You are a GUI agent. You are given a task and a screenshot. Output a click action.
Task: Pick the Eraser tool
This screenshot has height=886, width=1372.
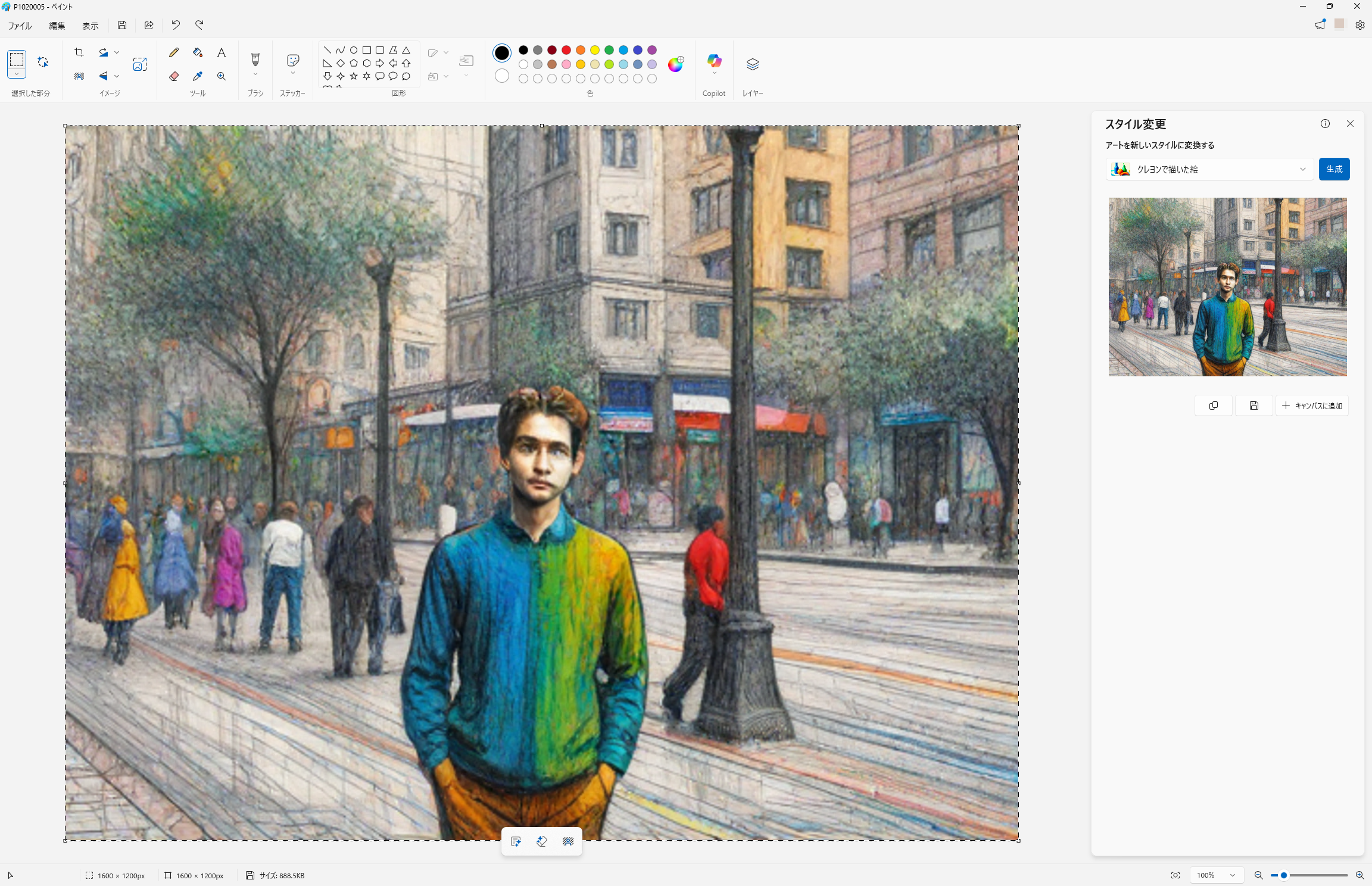click(x=174, y=76)
